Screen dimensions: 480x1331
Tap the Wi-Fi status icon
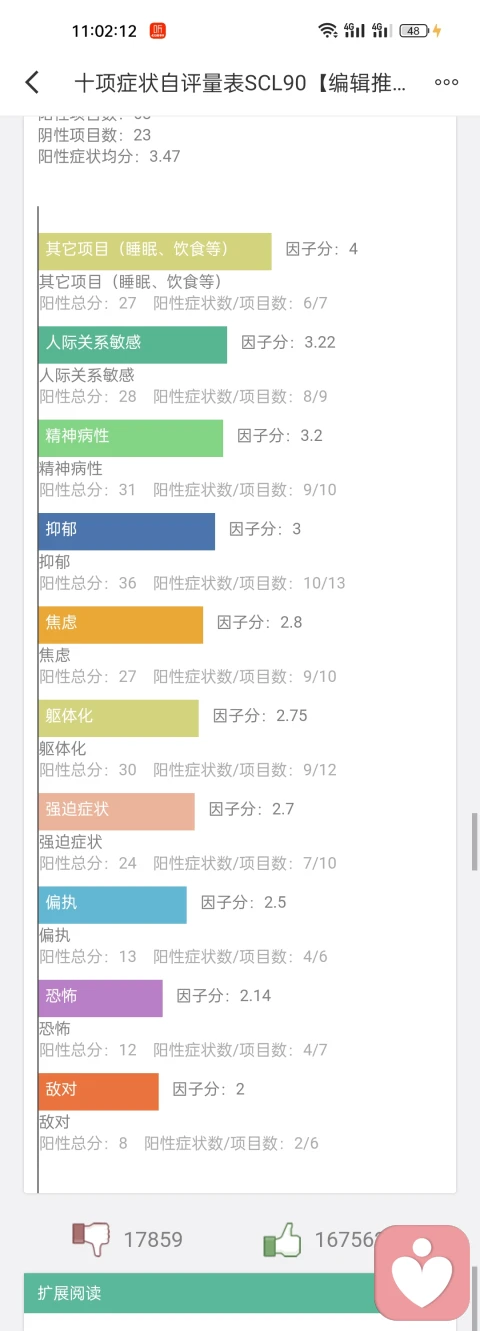pyautogui.click(x=328, y=31)
